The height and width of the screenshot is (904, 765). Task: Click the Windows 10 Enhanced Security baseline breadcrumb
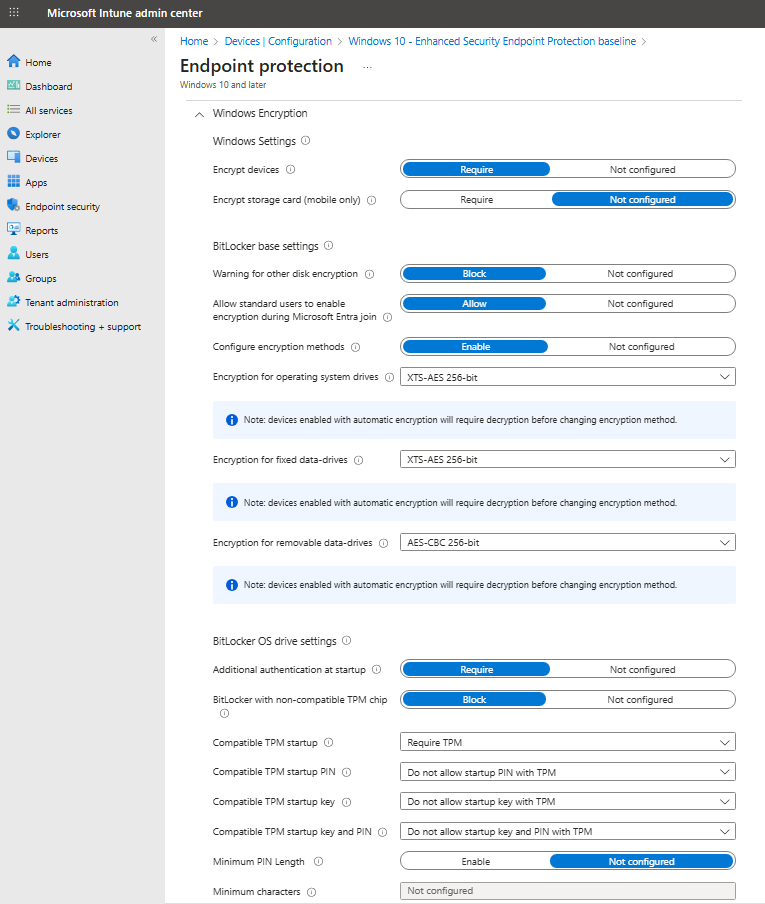(x=492, y=41)
